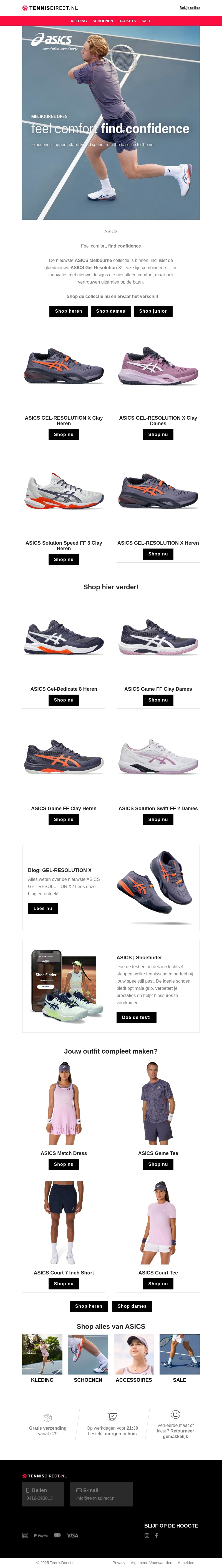Click the E-mail contact box
This screenshot has width=222, height=1568.
[102, 1494]
